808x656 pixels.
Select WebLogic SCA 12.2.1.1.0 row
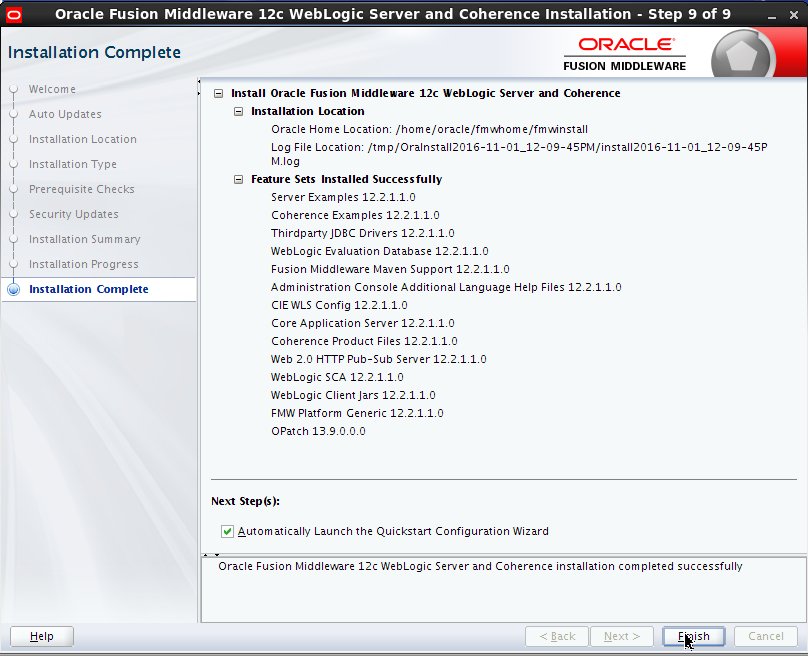(337, 378)
